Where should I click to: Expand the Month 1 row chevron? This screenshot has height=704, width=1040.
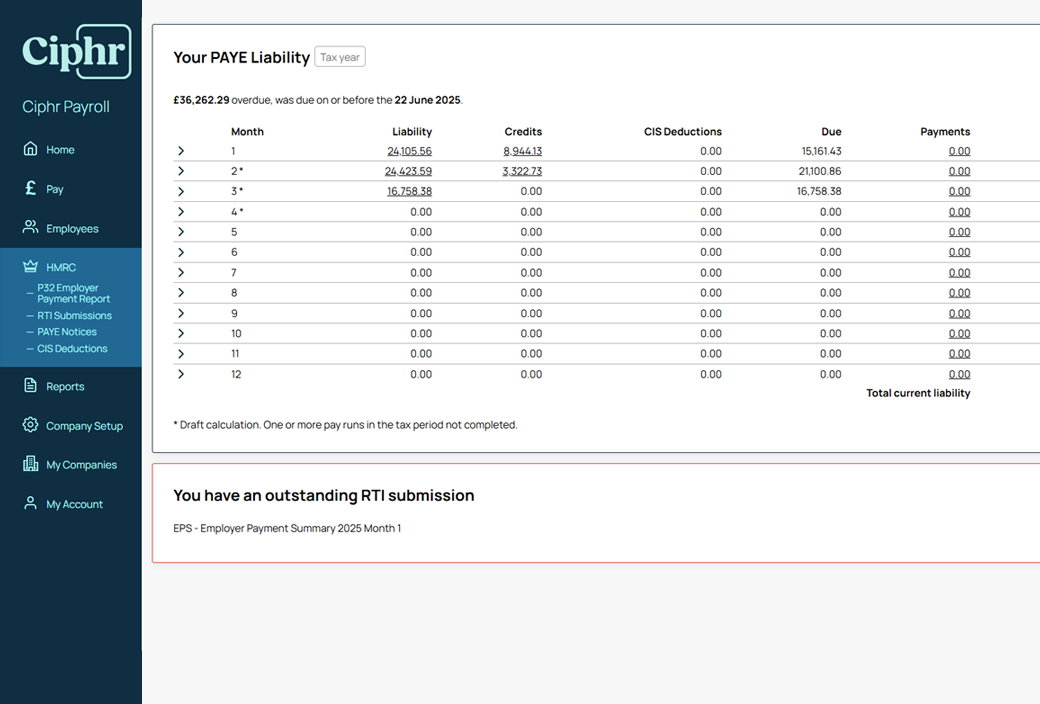coord(181,151)
